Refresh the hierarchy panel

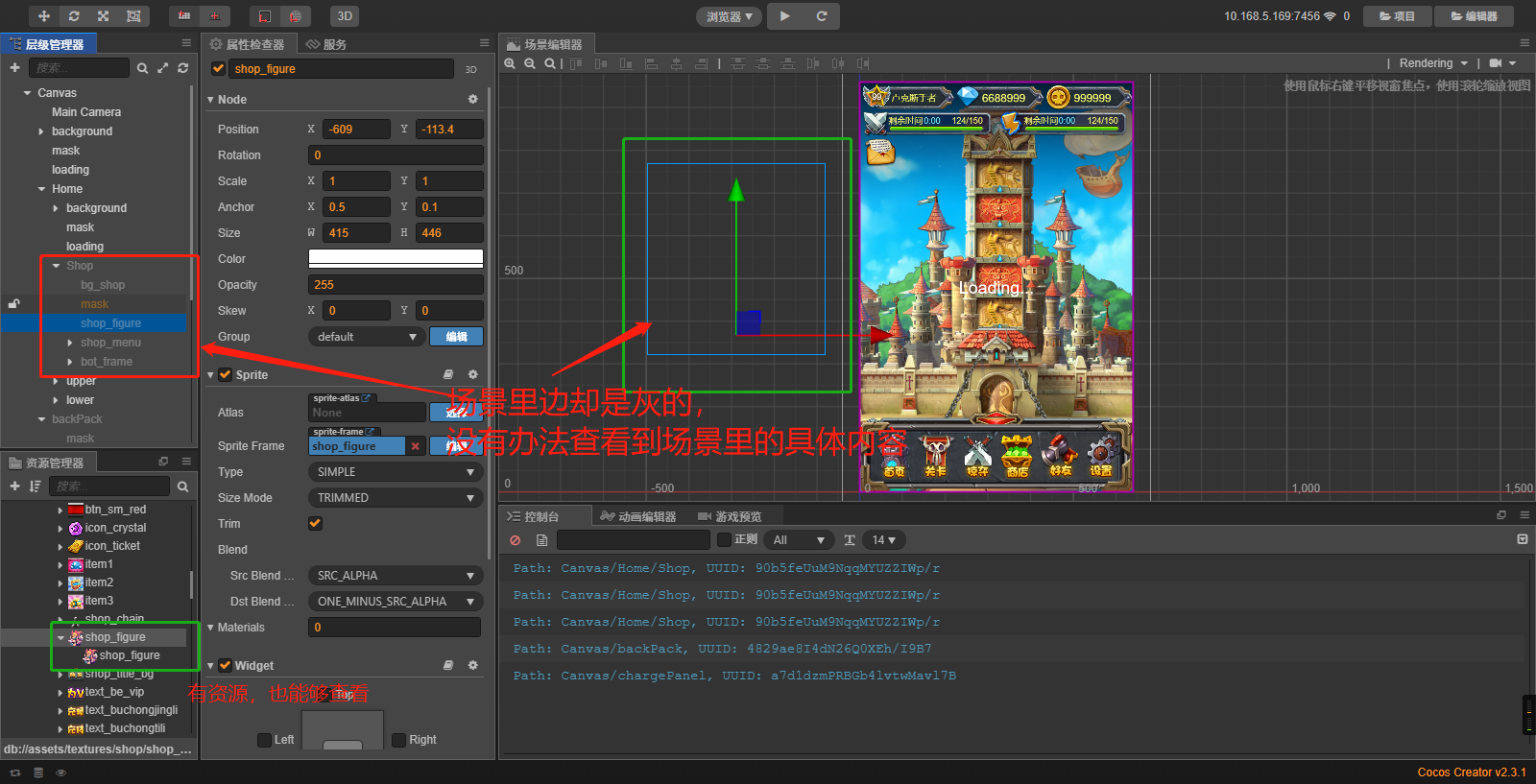pos(182,68)
